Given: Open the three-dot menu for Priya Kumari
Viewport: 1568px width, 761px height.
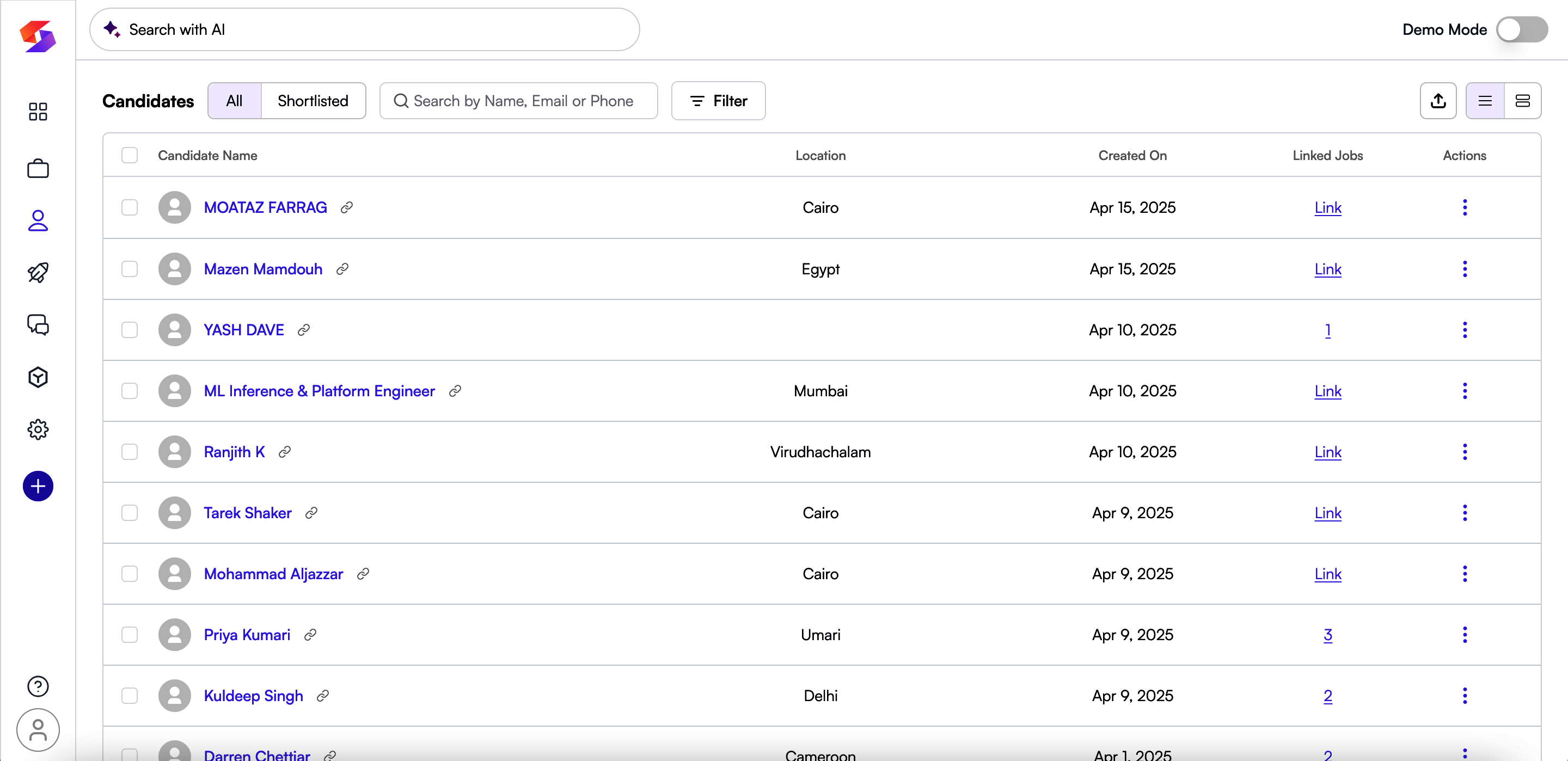Looking at the screenshot, I should (1464, 634).
